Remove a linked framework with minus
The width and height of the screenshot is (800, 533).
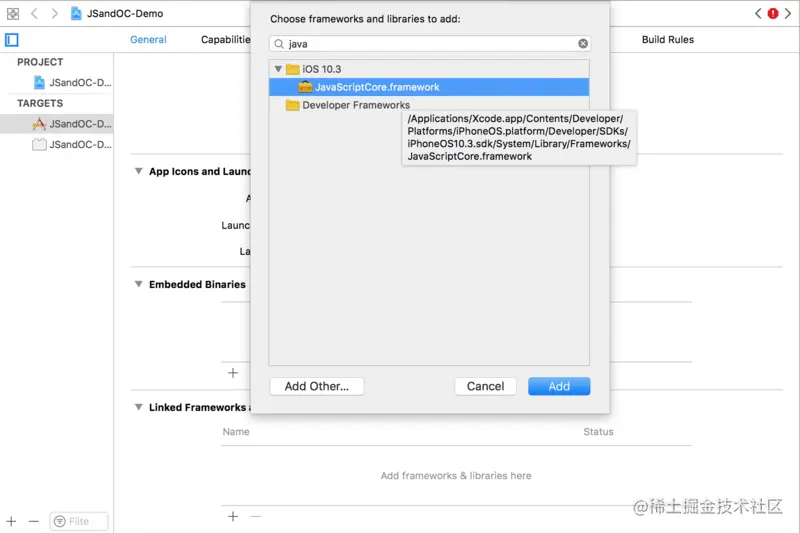click(256, 517)
